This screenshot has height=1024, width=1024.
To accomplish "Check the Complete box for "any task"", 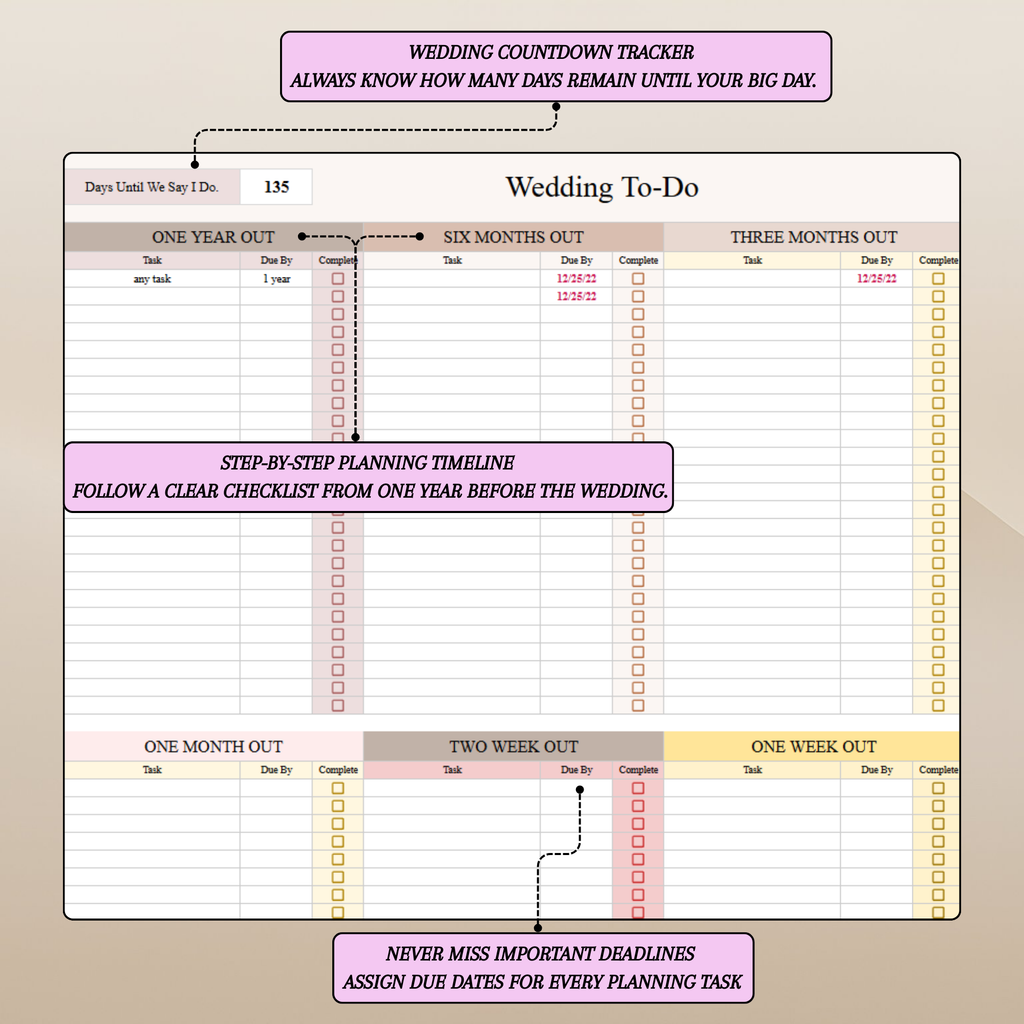I will coord(337,279).
